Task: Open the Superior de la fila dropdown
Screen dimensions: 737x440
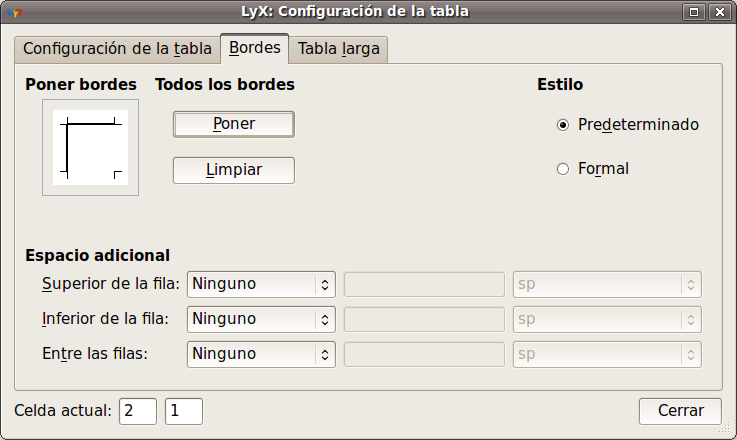Action: click(x=261, y=284)
